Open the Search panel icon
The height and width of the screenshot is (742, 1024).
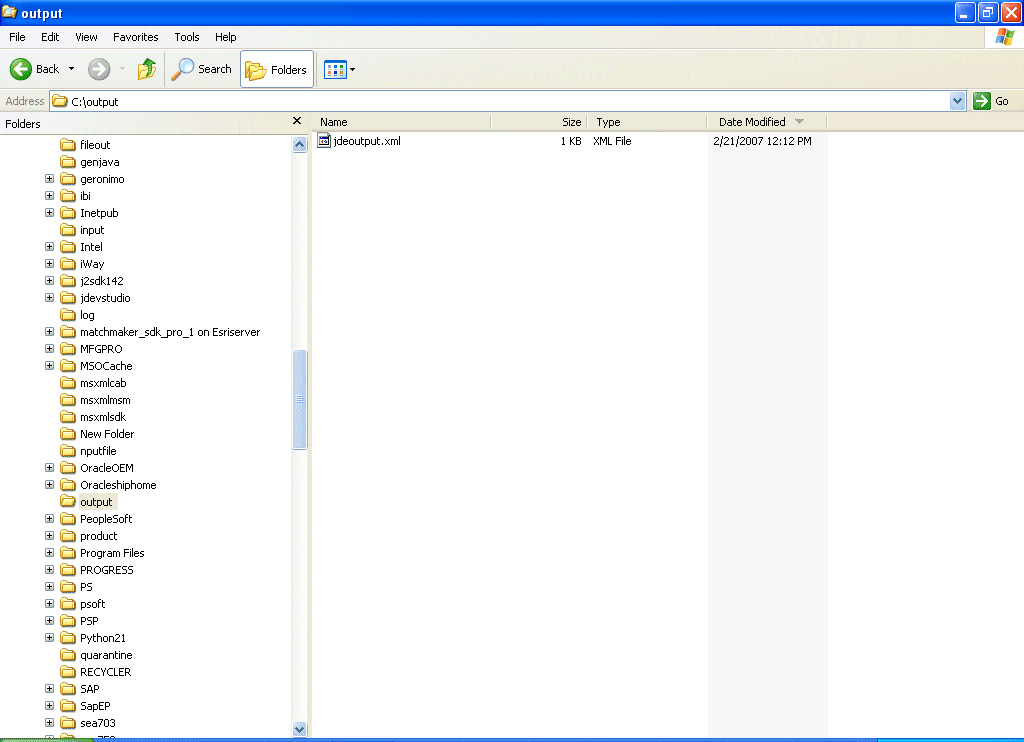(181, 69)
